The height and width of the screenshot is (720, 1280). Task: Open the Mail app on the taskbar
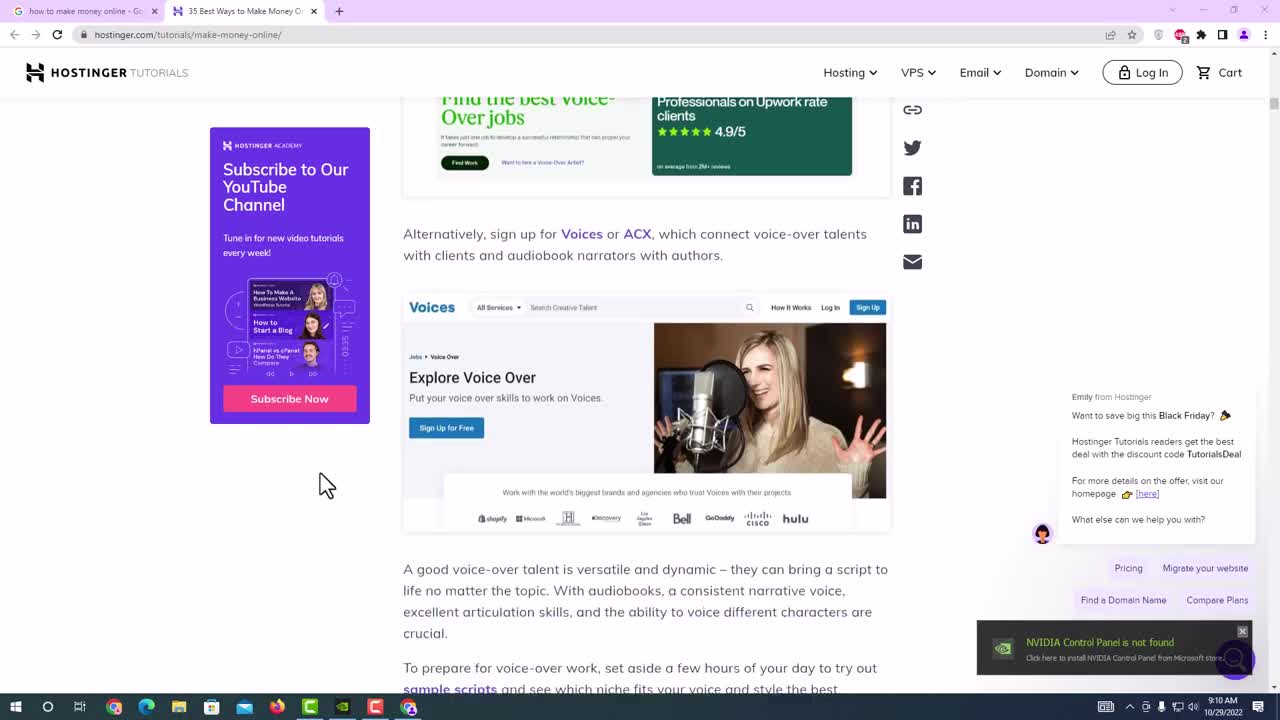[x=244, y=707]
